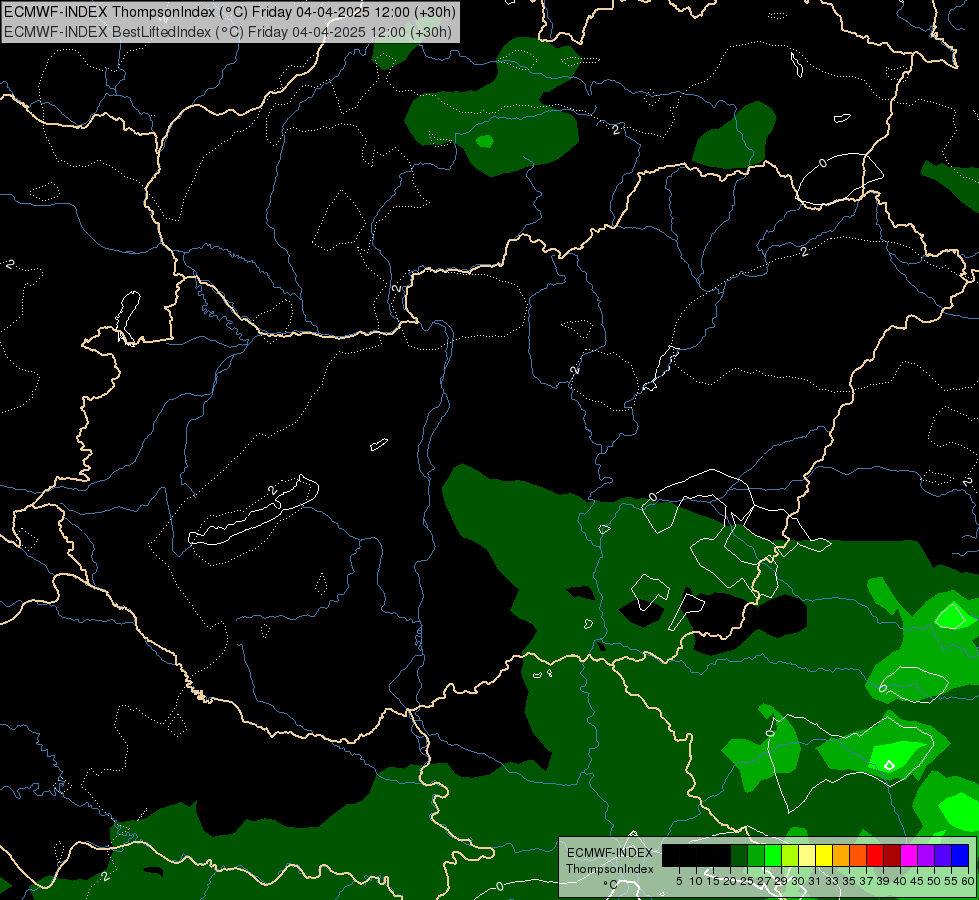The height and width of the screenshot is (900, 979).
Task: Click the legend tick label '5'
Action: tap(679, 881)
